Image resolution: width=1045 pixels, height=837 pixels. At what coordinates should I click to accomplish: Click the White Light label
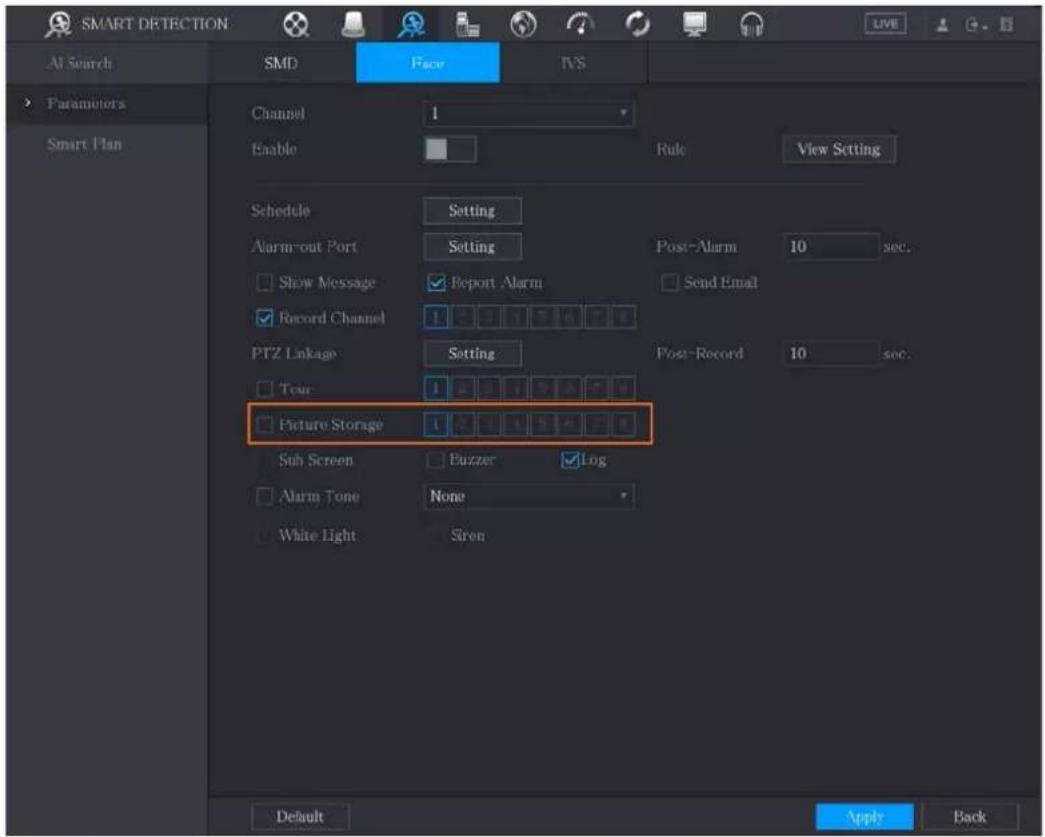317,535
